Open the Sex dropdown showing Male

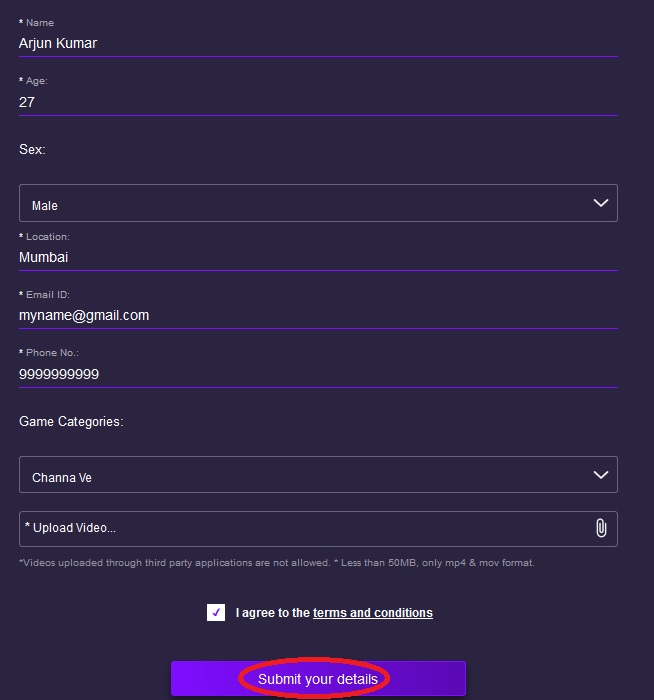318,203
